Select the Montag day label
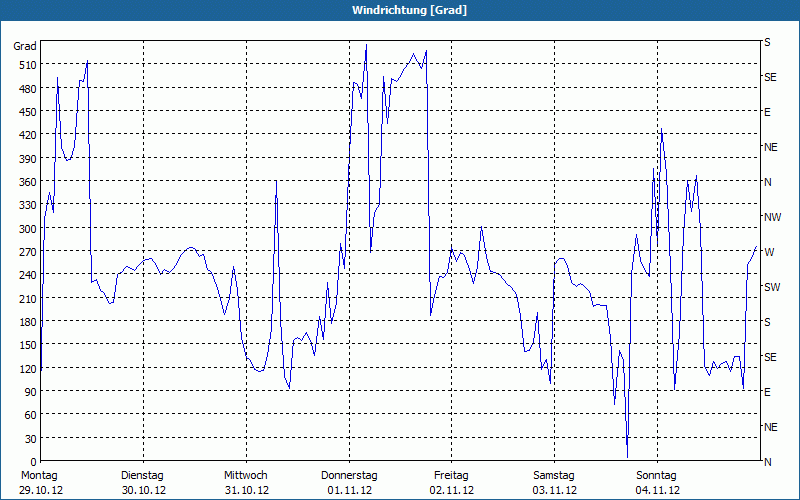The image size is (800, 500). pyautogui.click(x=39, y=476)
